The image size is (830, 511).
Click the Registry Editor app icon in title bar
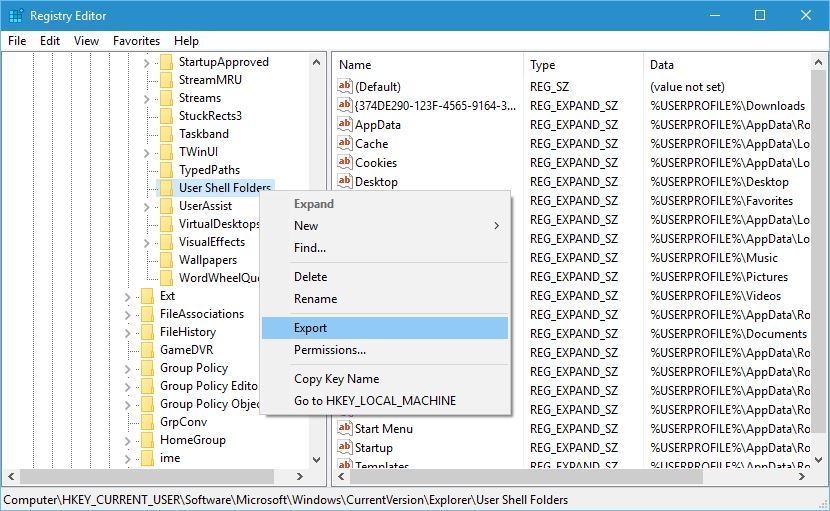[x=15, y=16]
